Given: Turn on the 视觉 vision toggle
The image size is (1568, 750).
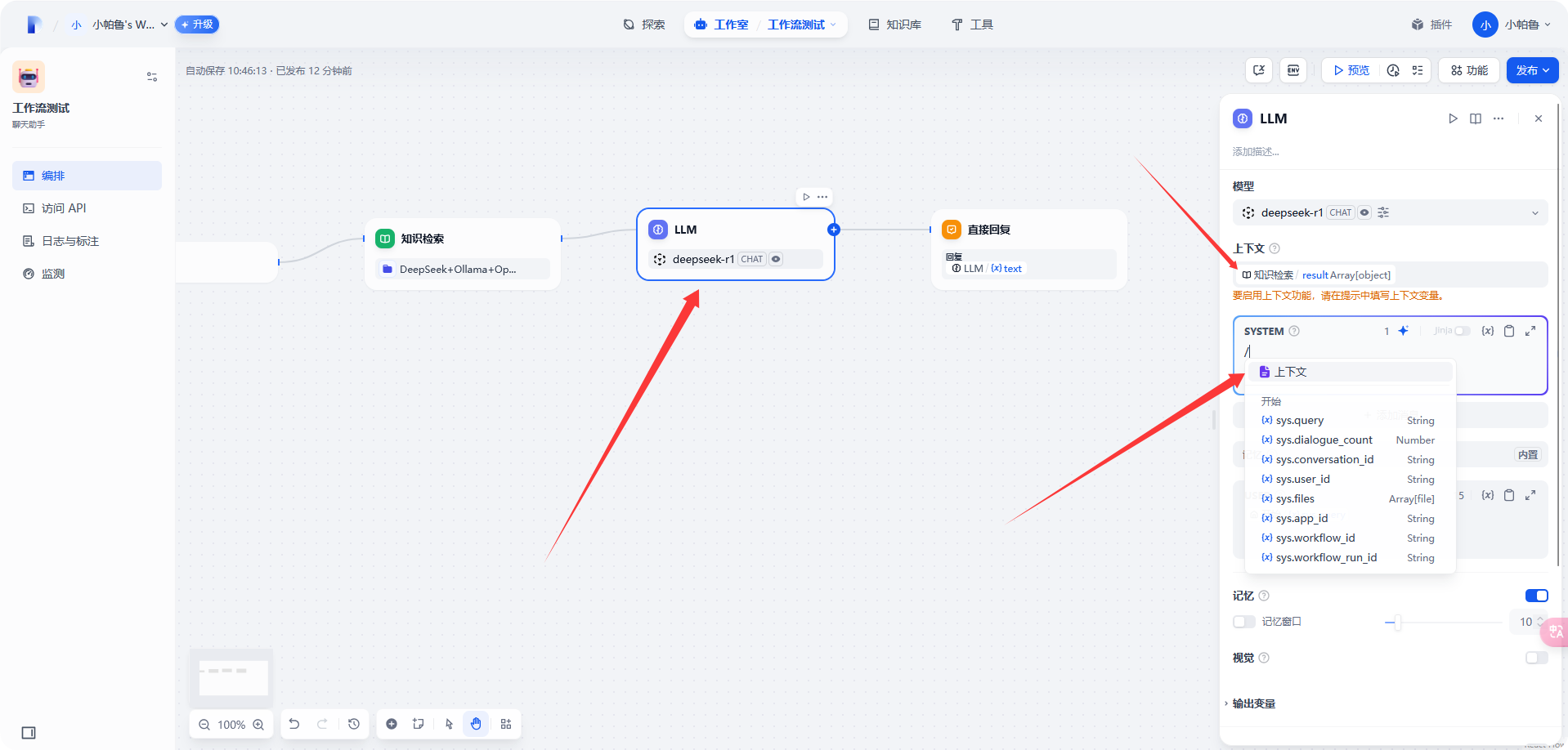Looking at the screenshot, I should pos(1536,658).
